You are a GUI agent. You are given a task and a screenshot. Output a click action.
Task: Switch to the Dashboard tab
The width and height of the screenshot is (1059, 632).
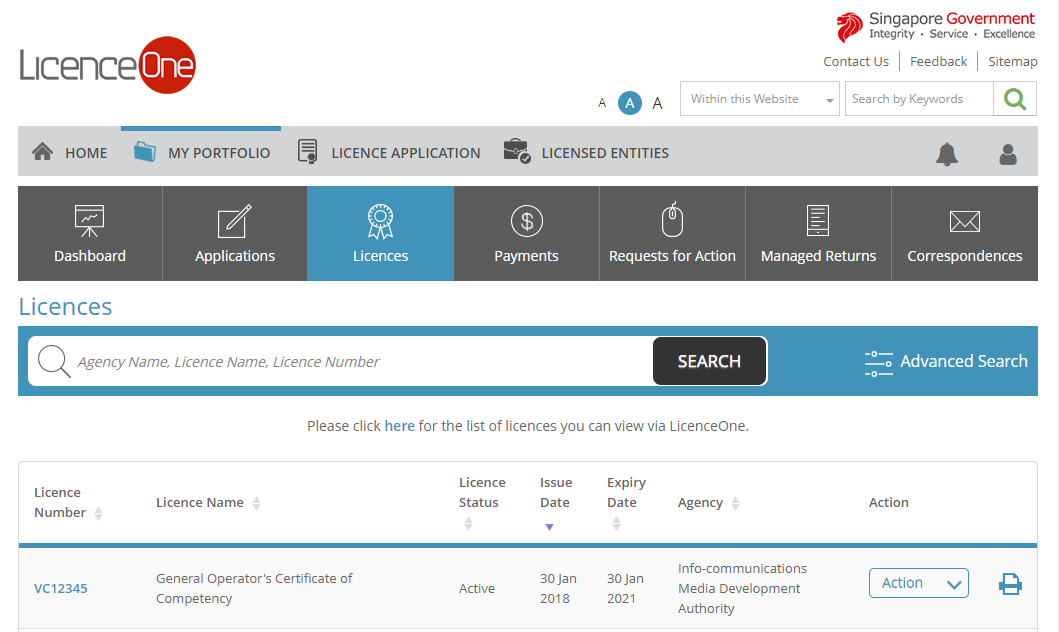(90, 233)
